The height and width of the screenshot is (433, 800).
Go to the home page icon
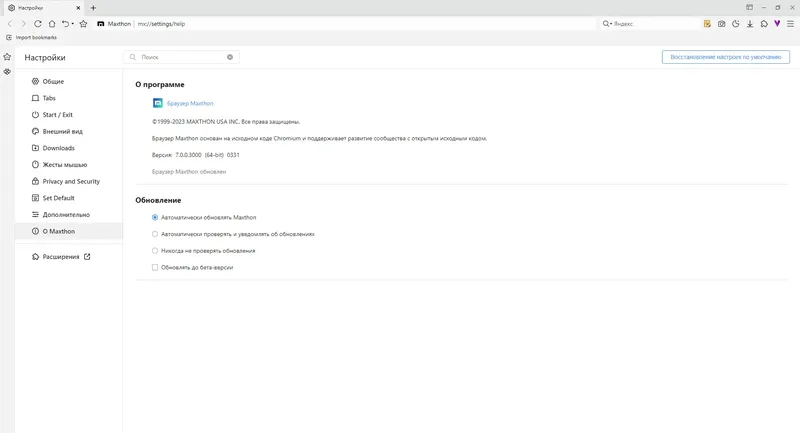[52, 23]
